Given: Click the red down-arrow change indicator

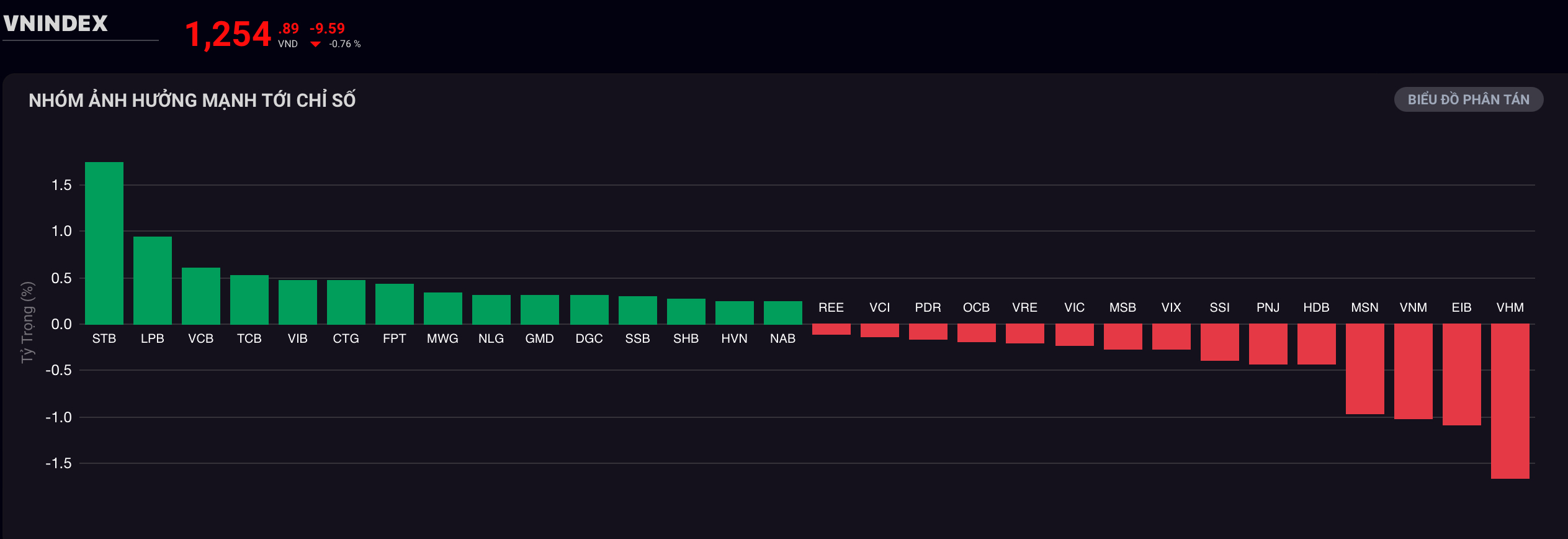Looking at the screenshot, I should 315,44.
